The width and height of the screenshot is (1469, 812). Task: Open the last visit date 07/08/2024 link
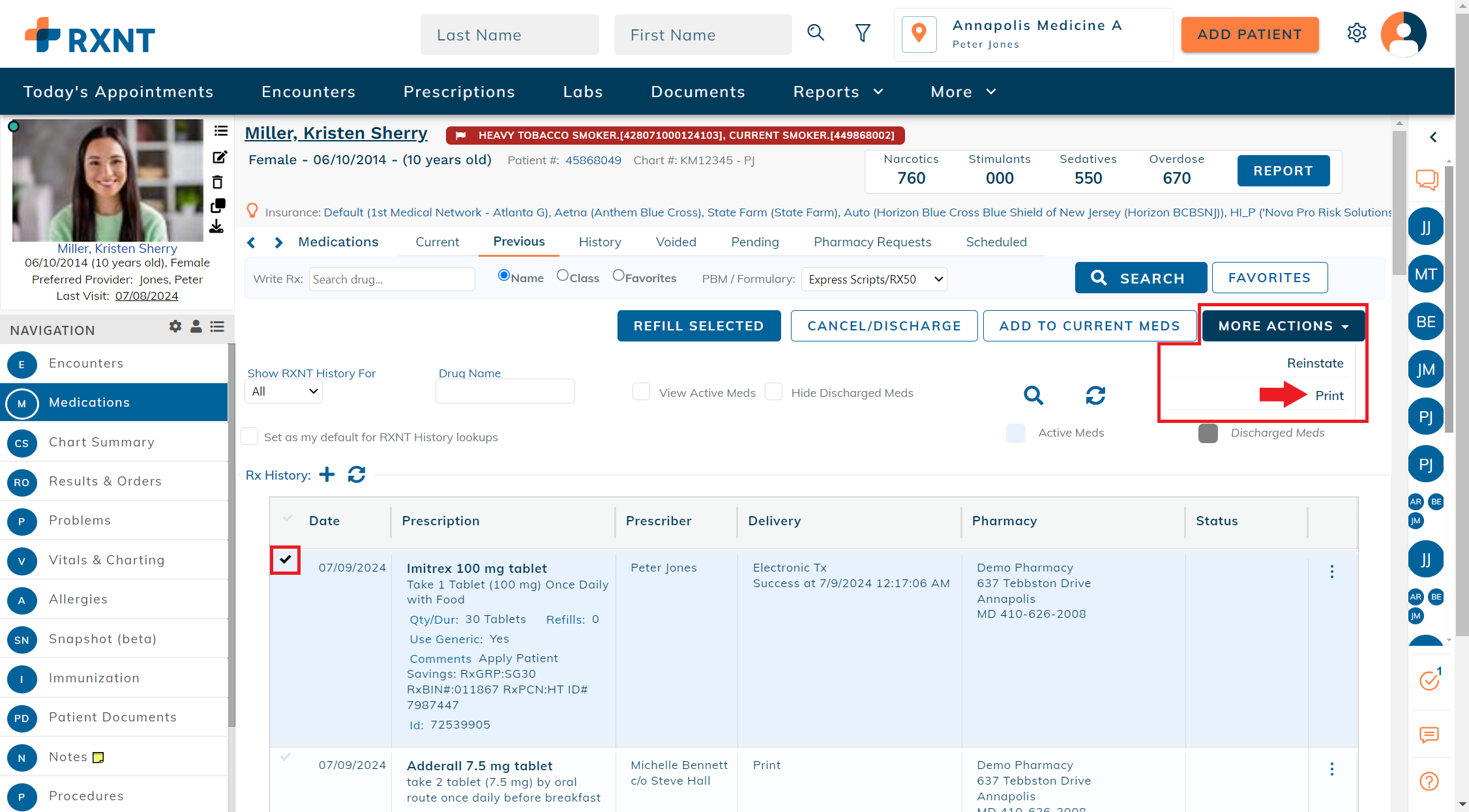146,295
